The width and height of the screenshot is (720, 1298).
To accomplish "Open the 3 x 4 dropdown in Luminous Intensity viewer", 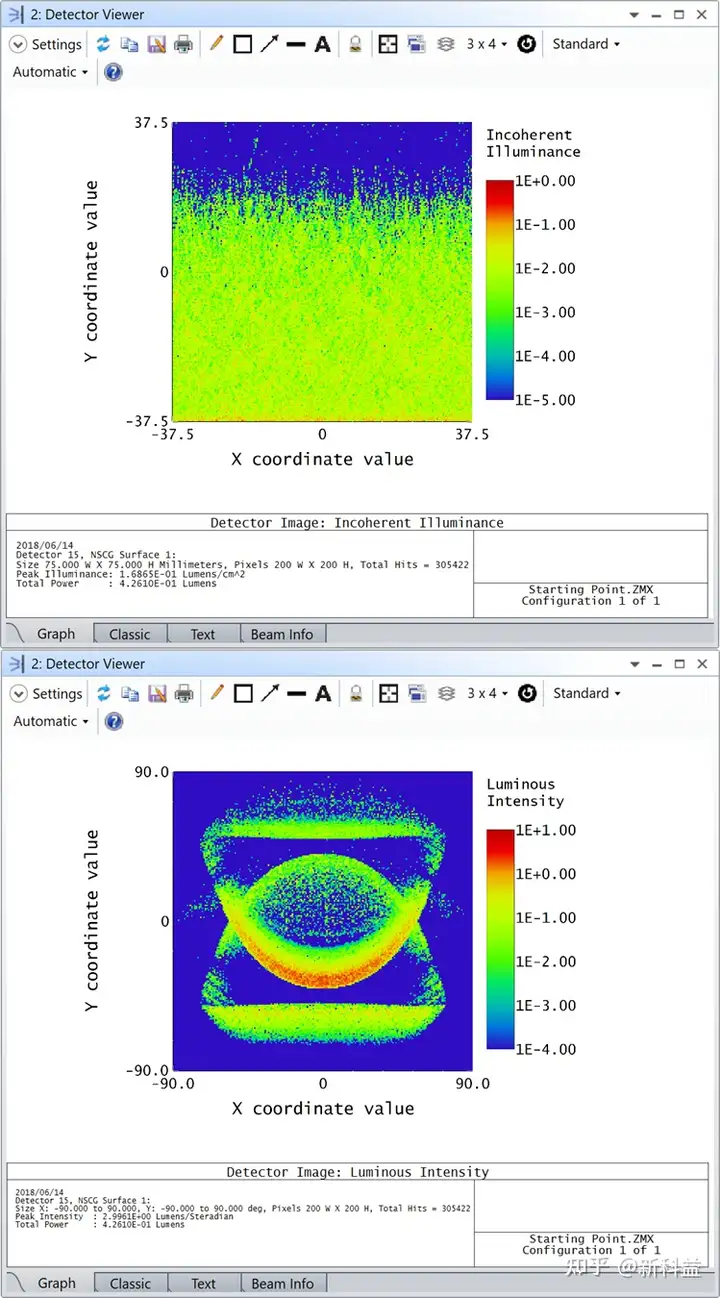I will tap(487, 693).
